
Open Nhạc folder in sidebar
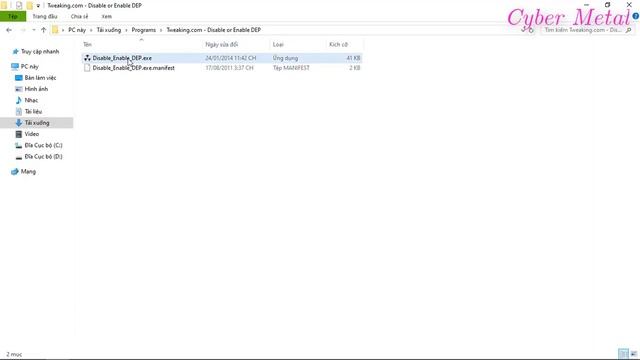click(31, 100)
